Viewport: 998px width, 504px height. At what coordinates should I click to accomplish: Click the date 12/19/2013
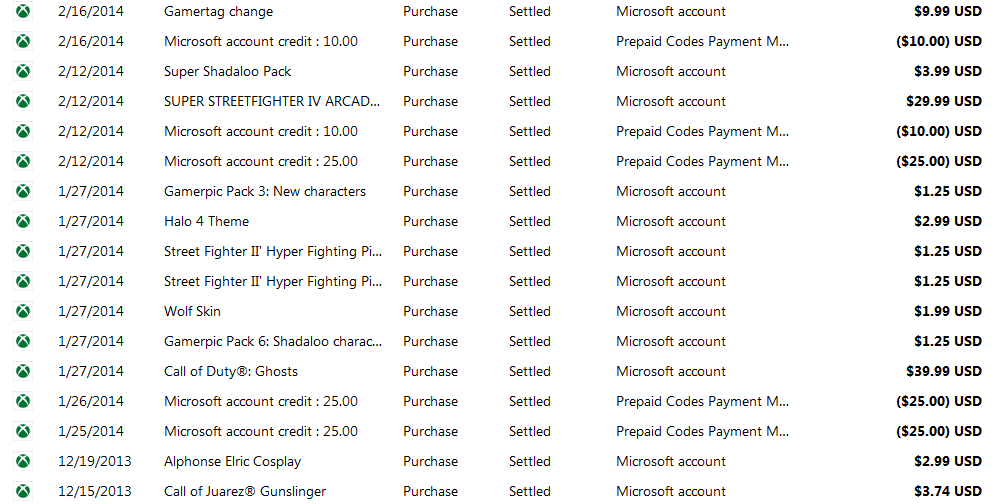[95, 461]
